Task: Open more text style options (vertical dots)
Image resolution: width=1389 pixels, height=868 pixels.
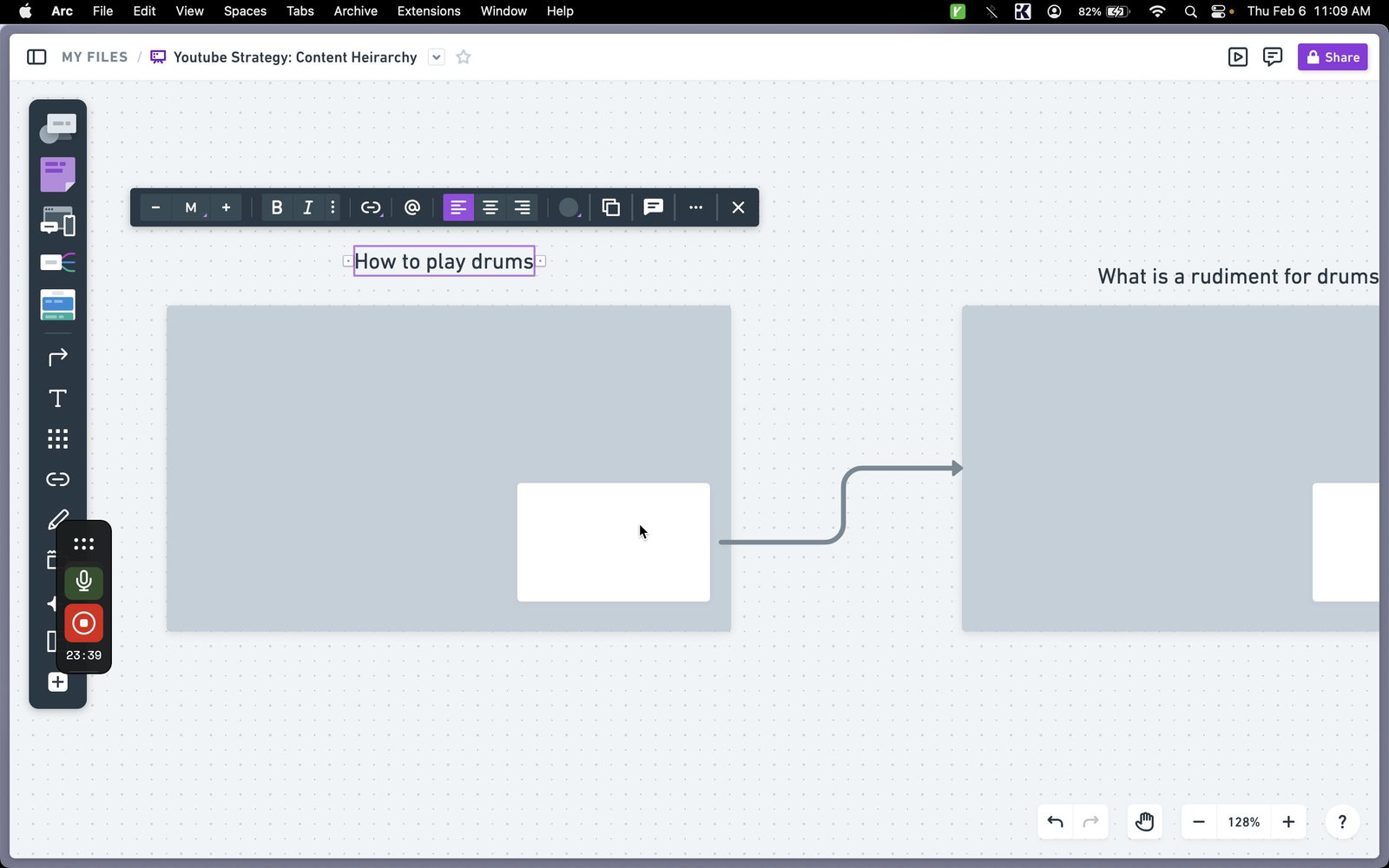Action: tap(332, 207)
